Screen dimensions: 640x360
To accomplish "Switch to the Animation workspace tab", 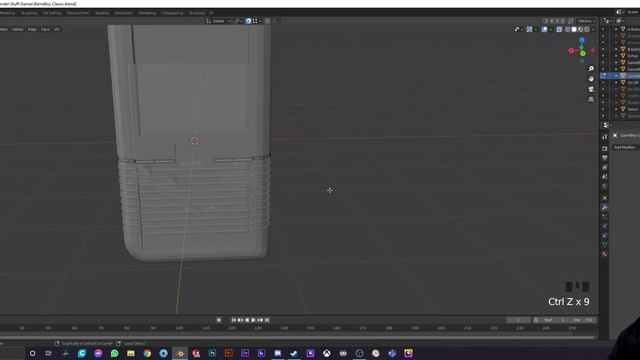I will (124, 13).
